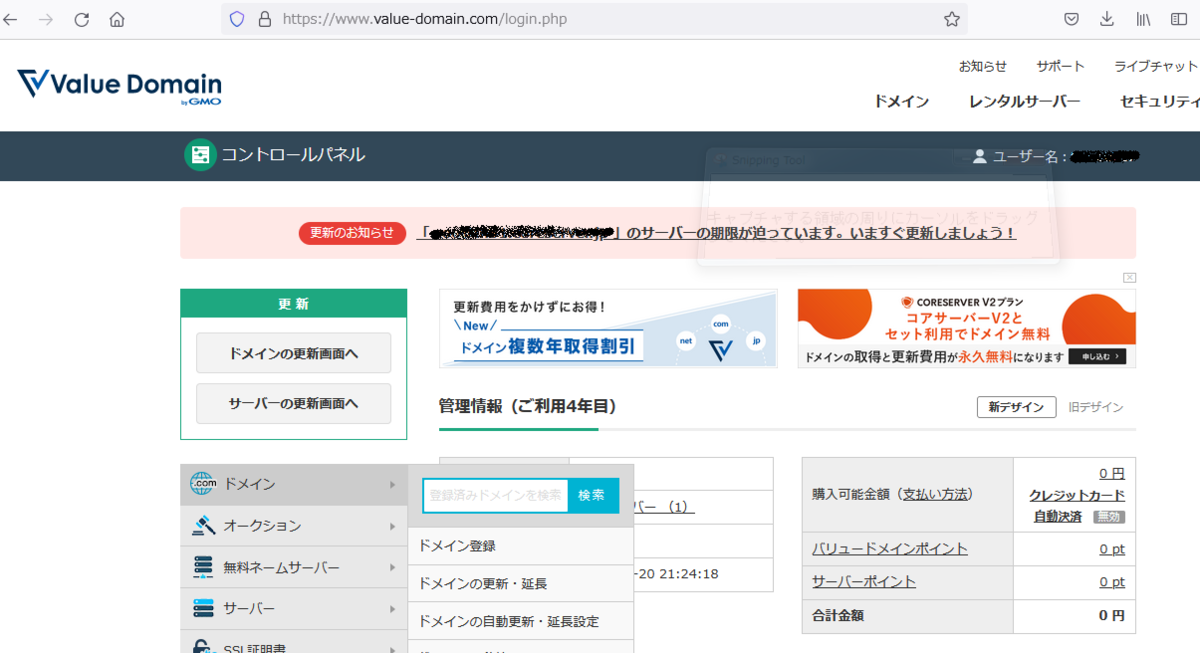
Task: Click the green コントロールパネル icon
Action: coord(200,155)
